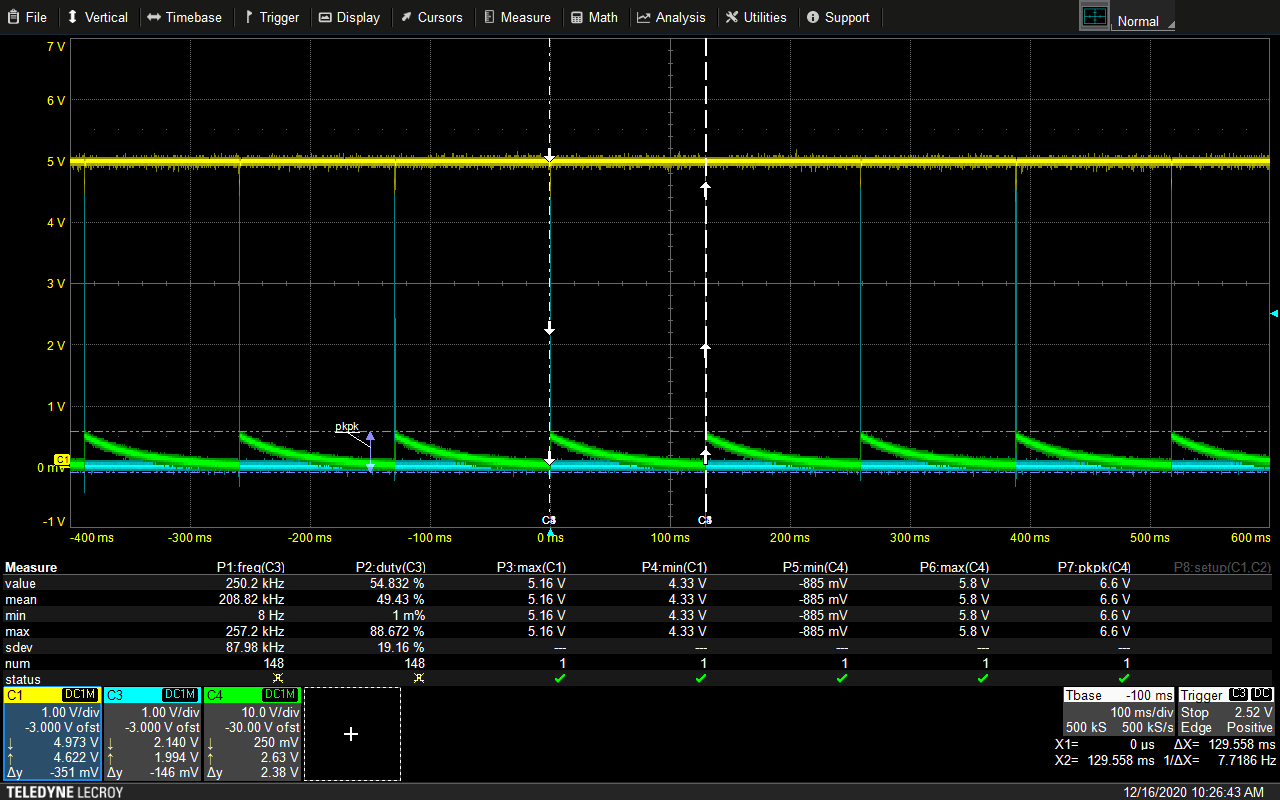
Task: Select the P7:pkpk(C4) measurement column header
Action: [x=1094, y=568]
